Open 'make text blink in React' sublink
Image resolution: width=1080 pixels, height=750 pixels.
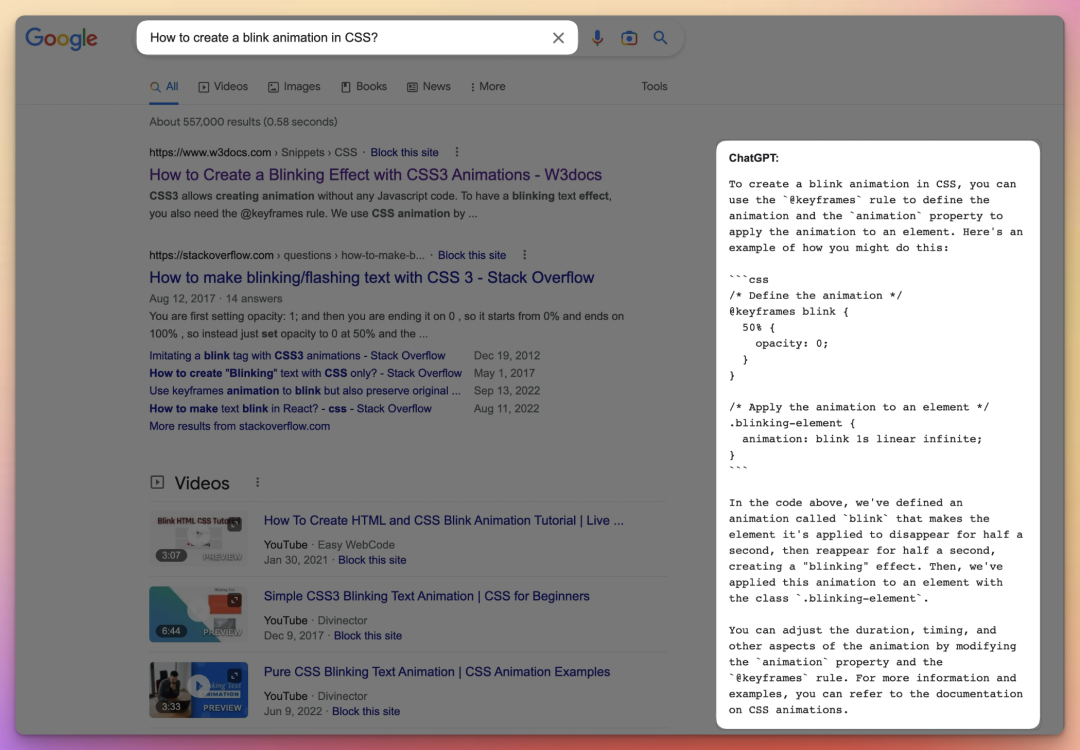(x=291, y=408)
